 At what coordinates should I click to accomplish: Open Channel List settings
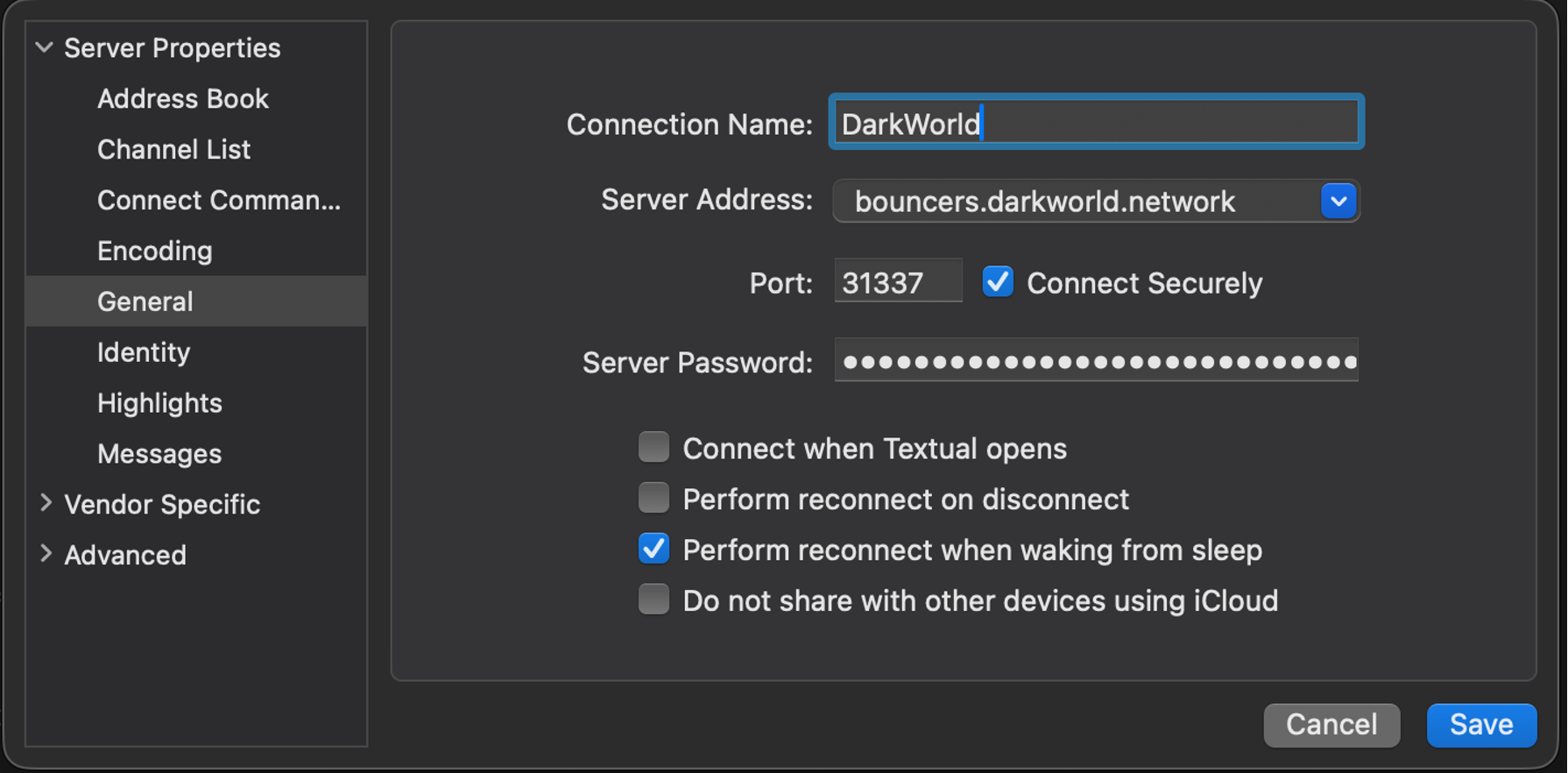[x=173, y=150]
